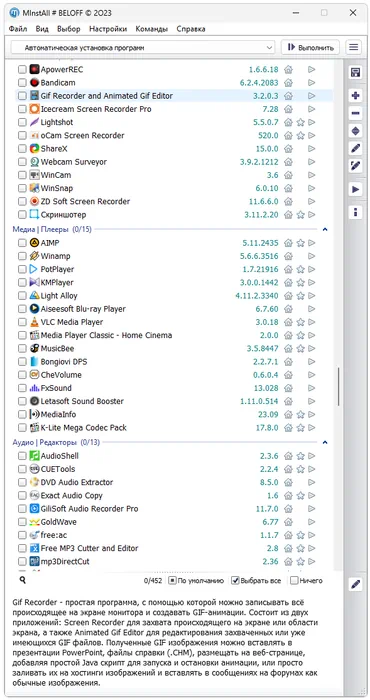The width and height of the screenshot is (370, 700).
Task: Click play arrow in Bandicam row
Action: click(x=312, y=83)
